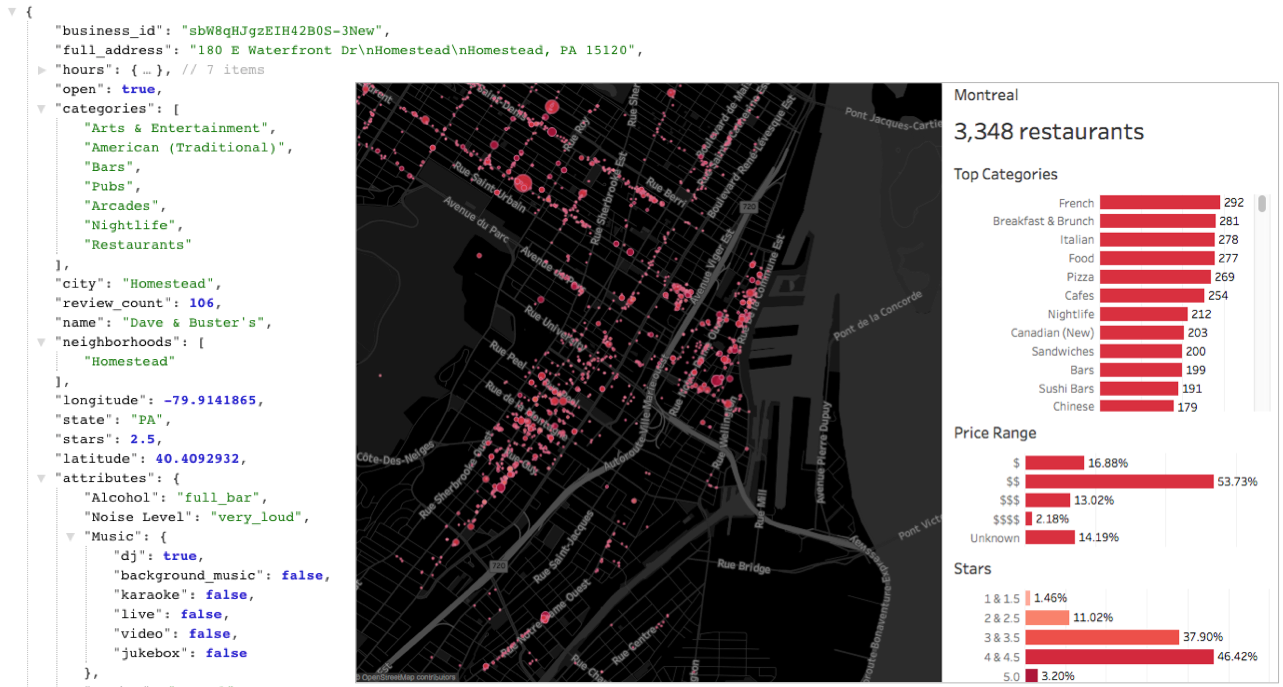Select the Pizza category bar

1155,277
